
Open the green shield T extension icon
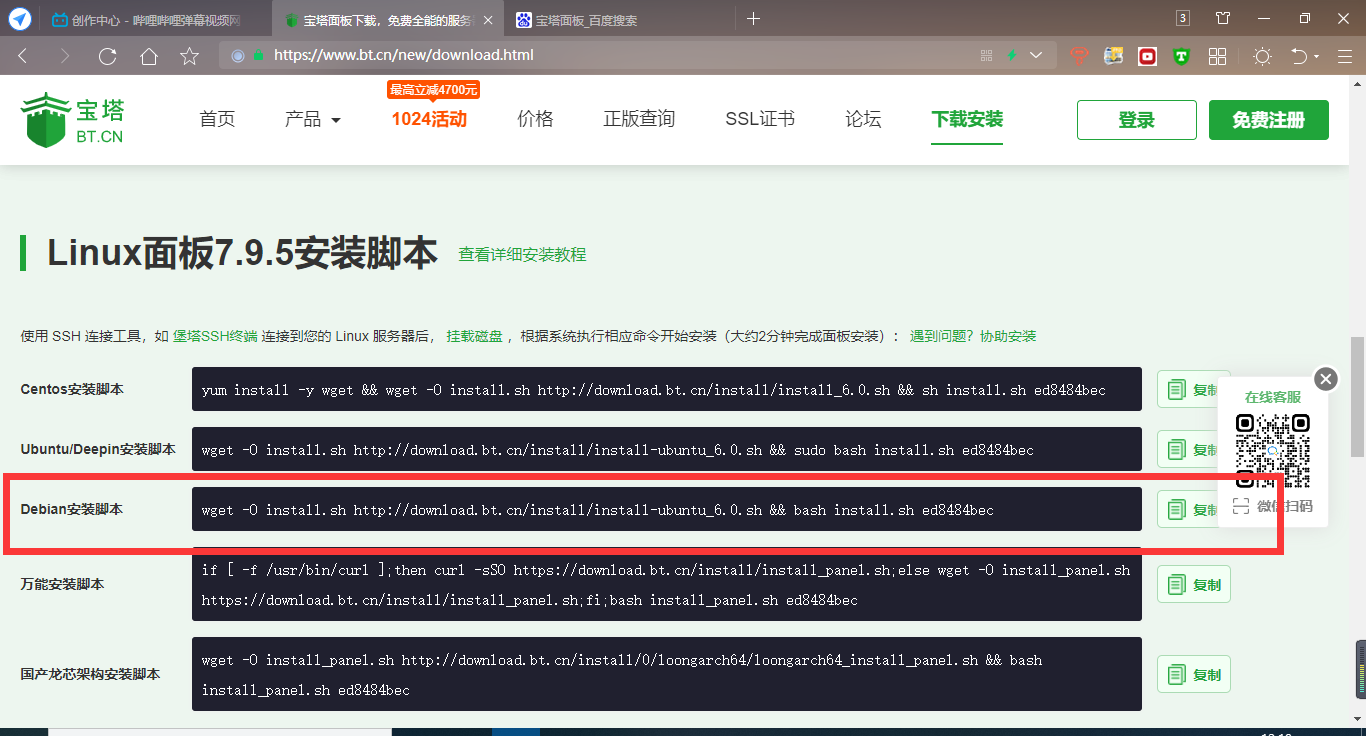click(1181, 57)
